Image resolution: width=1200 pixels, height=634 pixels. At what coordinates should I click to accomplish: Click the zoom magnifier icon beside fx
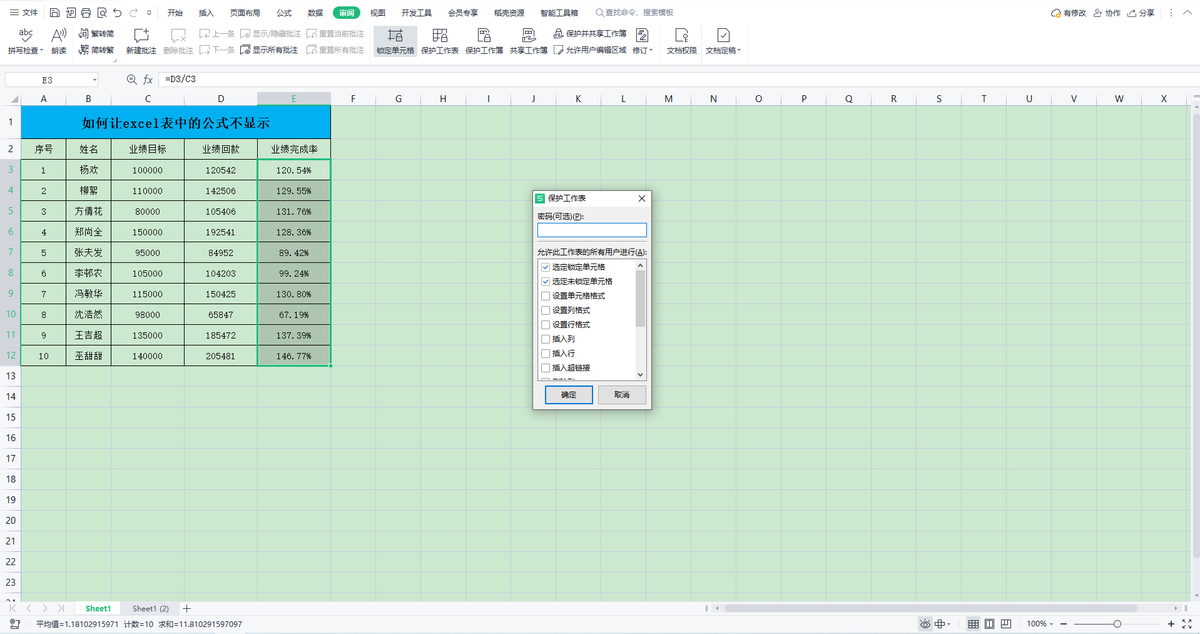131,79
